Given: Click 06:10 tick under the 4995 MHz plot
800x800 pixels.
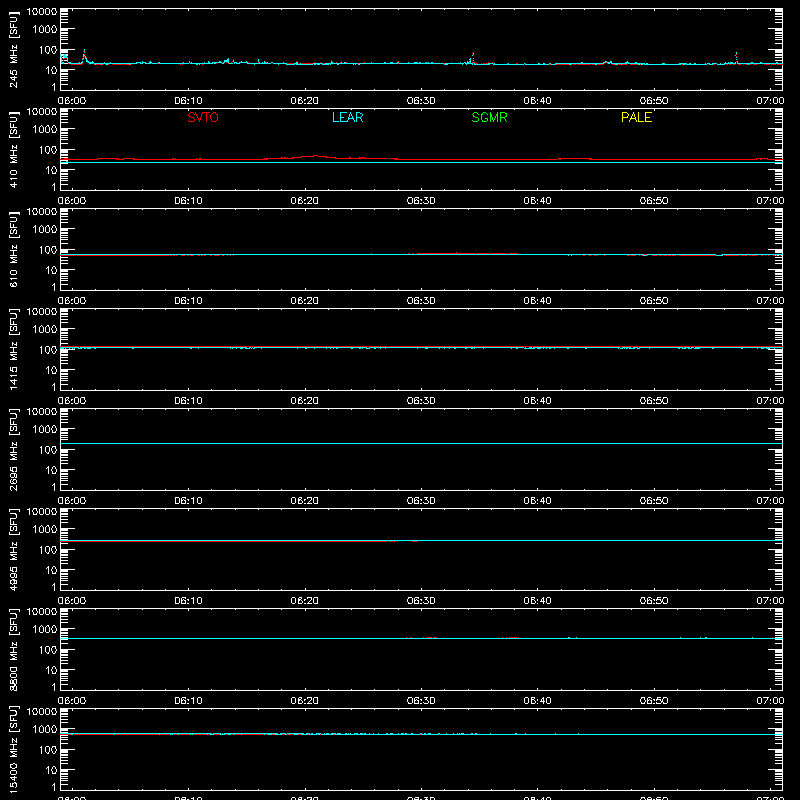Looking at the screenshot, I should [188, 601].
